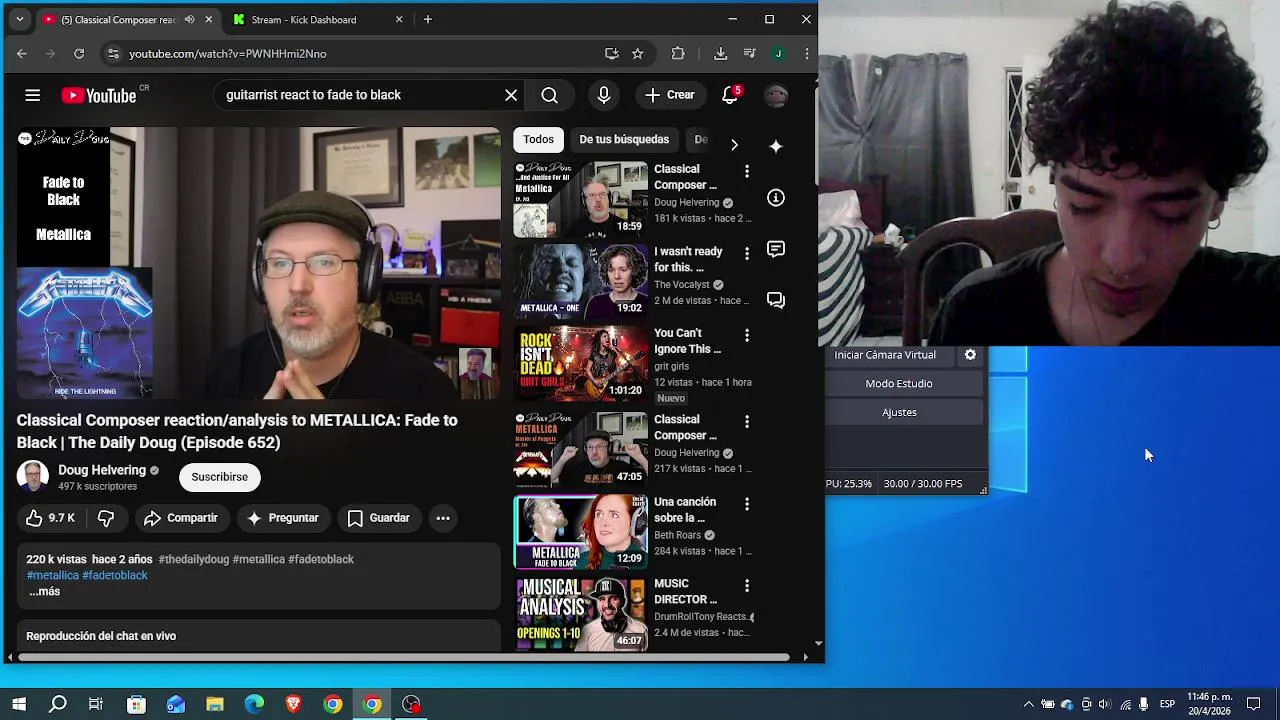
Task: Play The Vocalyst Metallica One thumbnail
Action: pos(580,280)
